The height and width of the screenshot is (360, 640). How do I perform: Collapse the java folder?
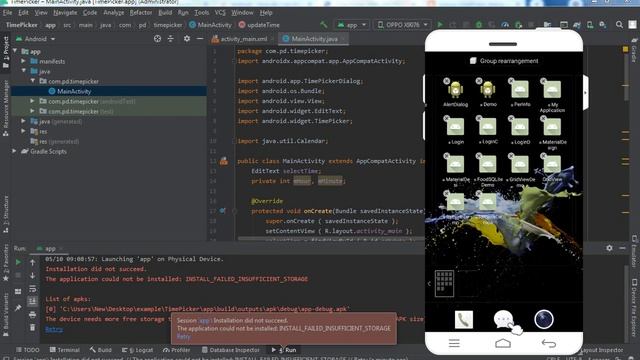24,71
